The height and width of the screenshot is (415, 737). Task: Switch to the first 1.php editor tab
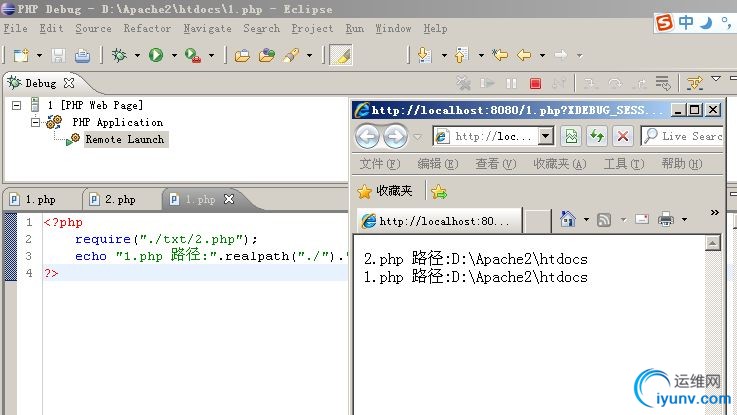tap(40, 200)
